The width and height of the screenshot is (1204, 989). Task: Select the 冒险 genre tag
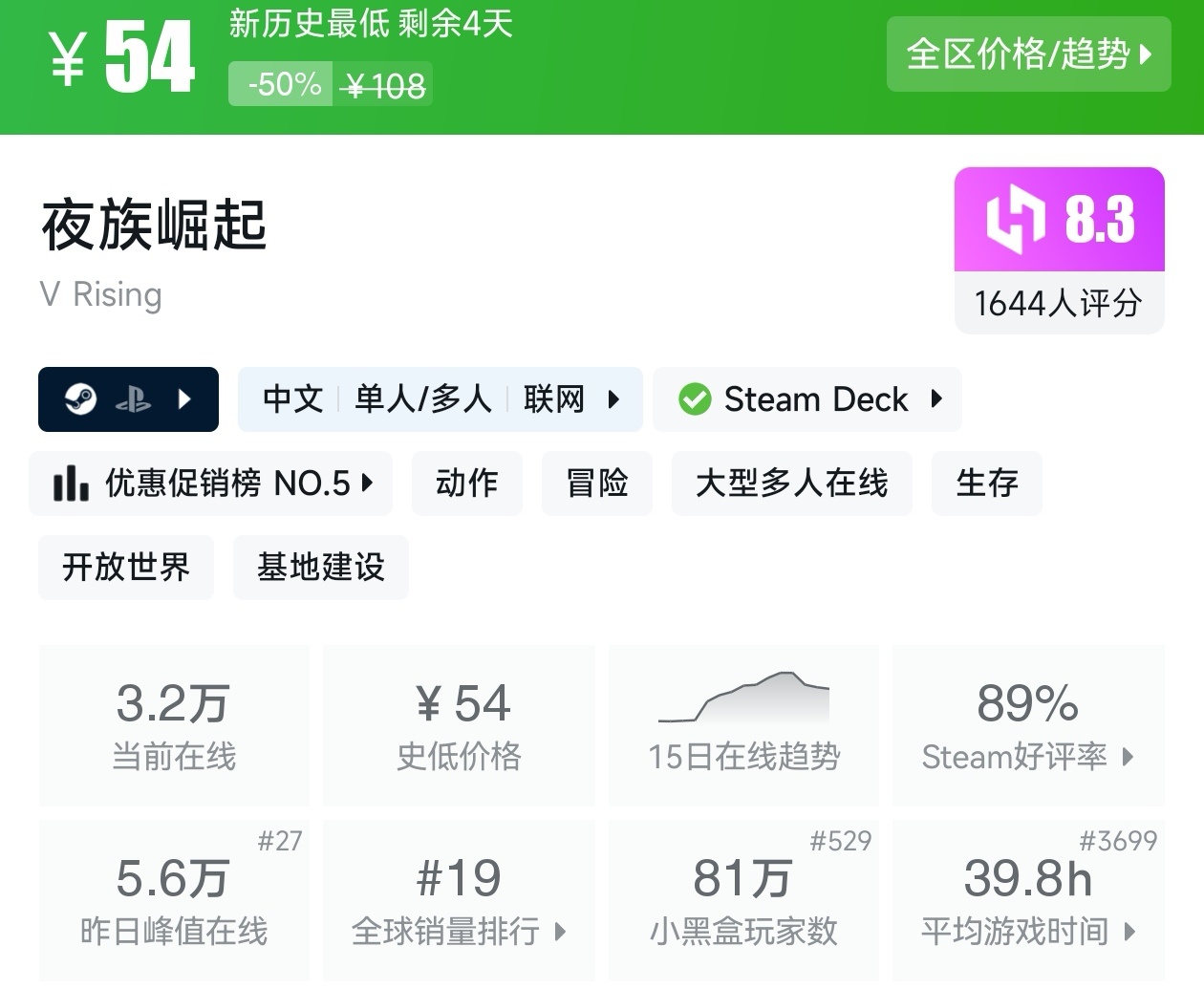[597, 484]
